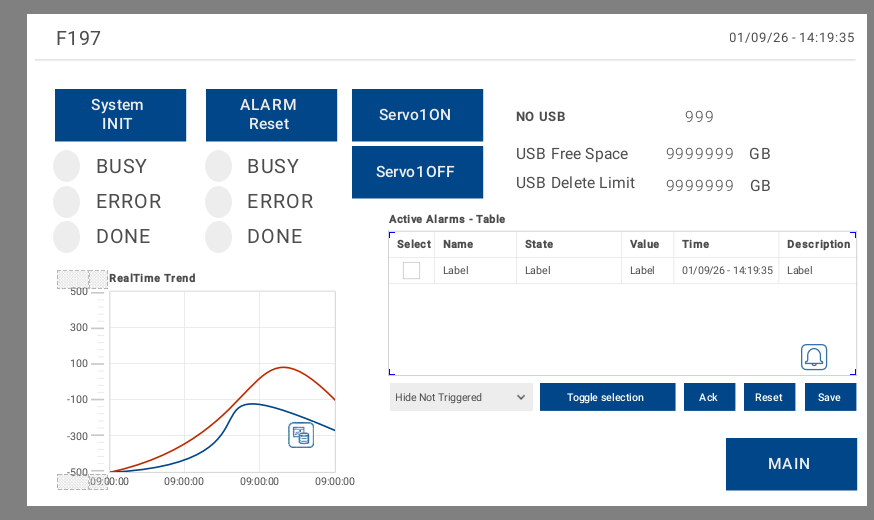Click the USB Delete Limit value field
Screen dimensions: 874x520
tap(700, 185)
